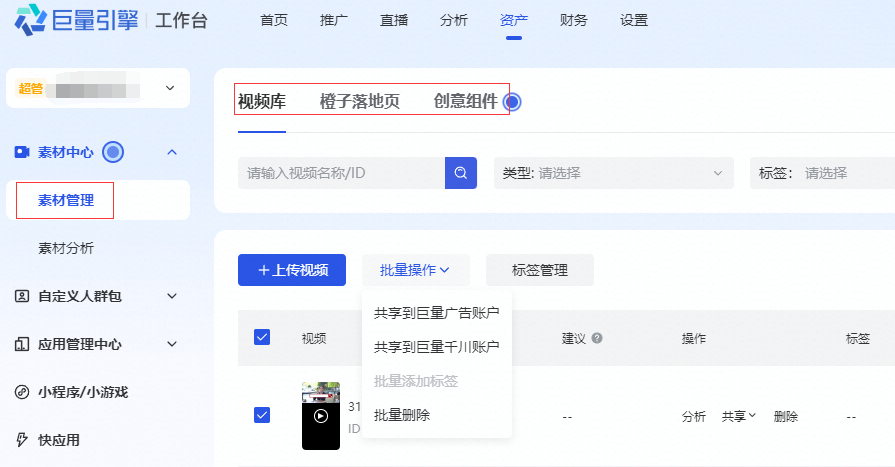Click the 上传视频 button

[x=292, y=270]
